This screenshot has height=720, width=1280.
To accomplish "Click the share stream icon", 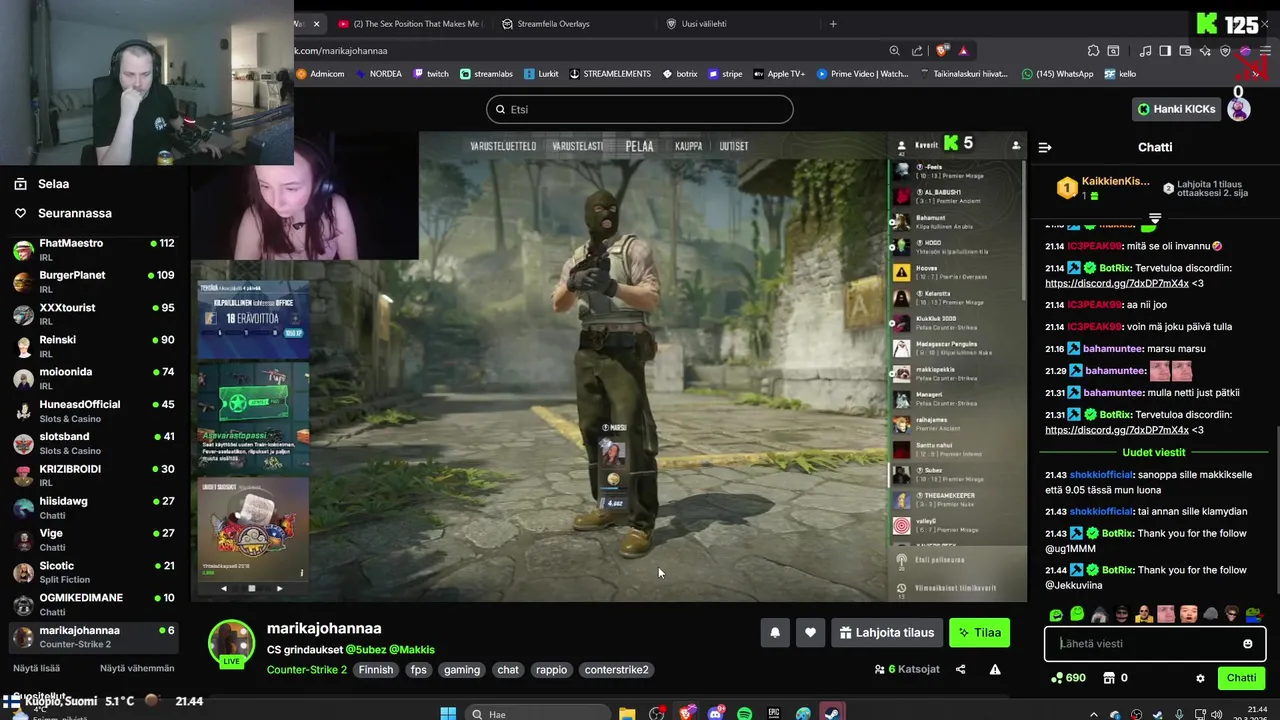I will pyautogui.click(x=961, y=669).
